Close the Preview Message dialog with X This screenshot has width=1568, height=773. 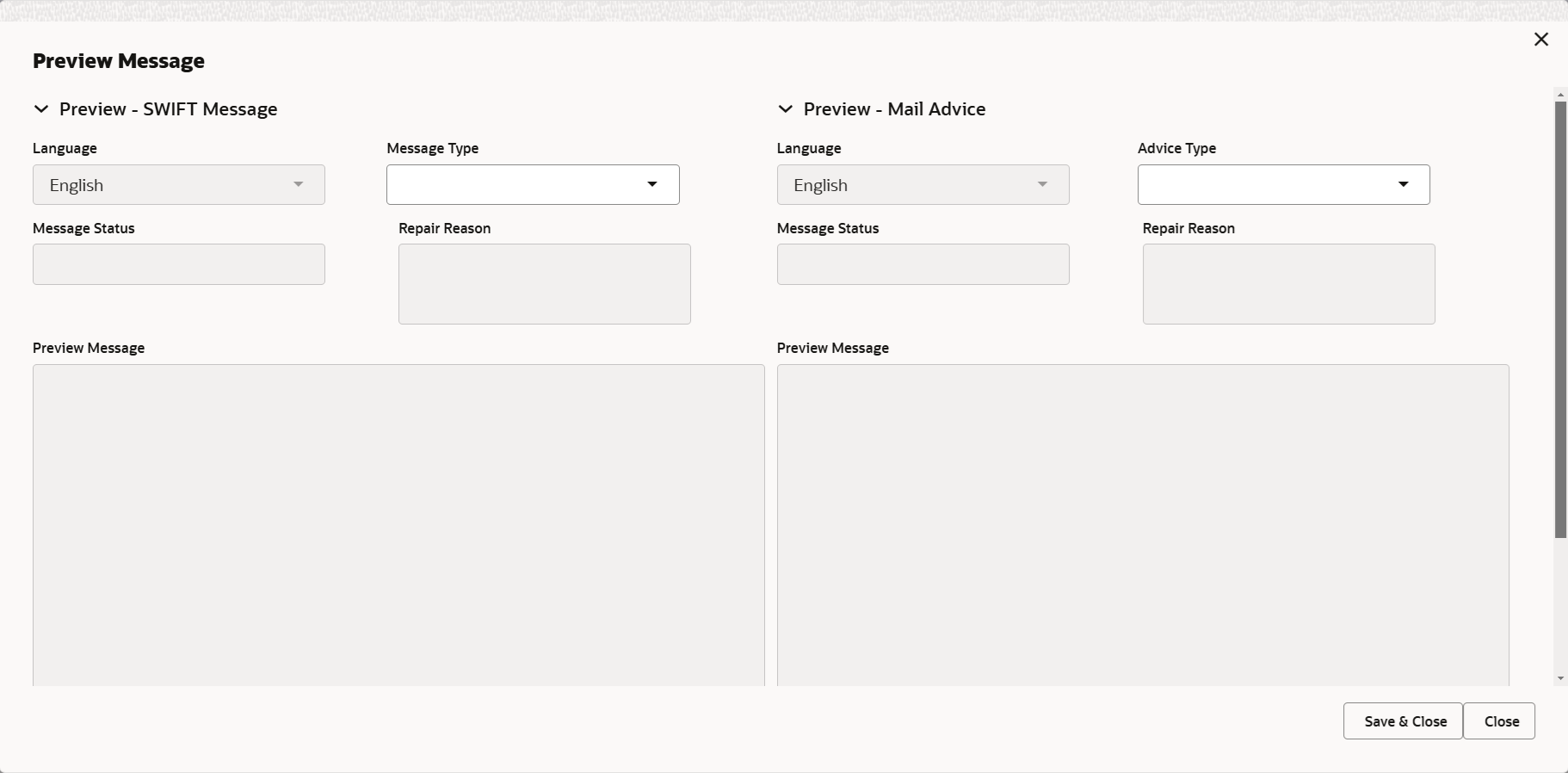point(1540,40)
